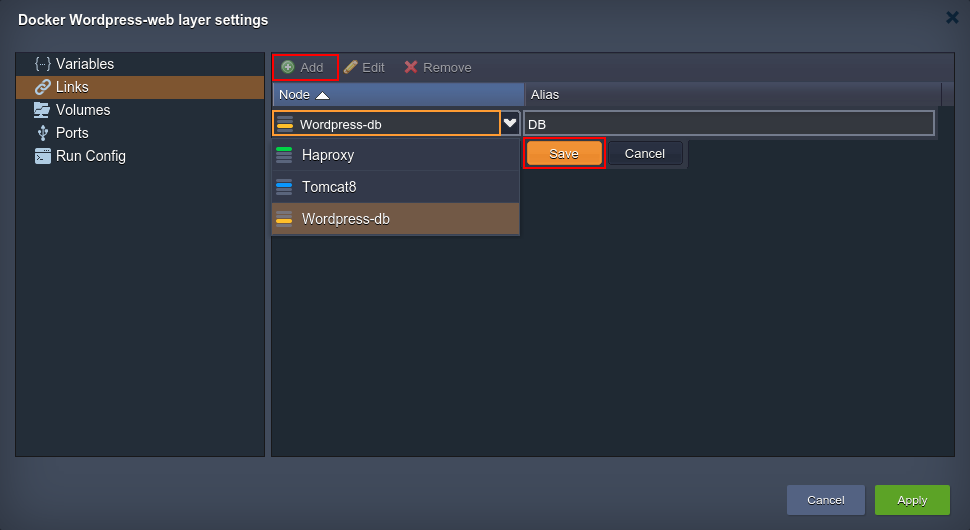Toggle the Node dropdown arrow
The image size is (970, 530).
[x=510, y=123]
